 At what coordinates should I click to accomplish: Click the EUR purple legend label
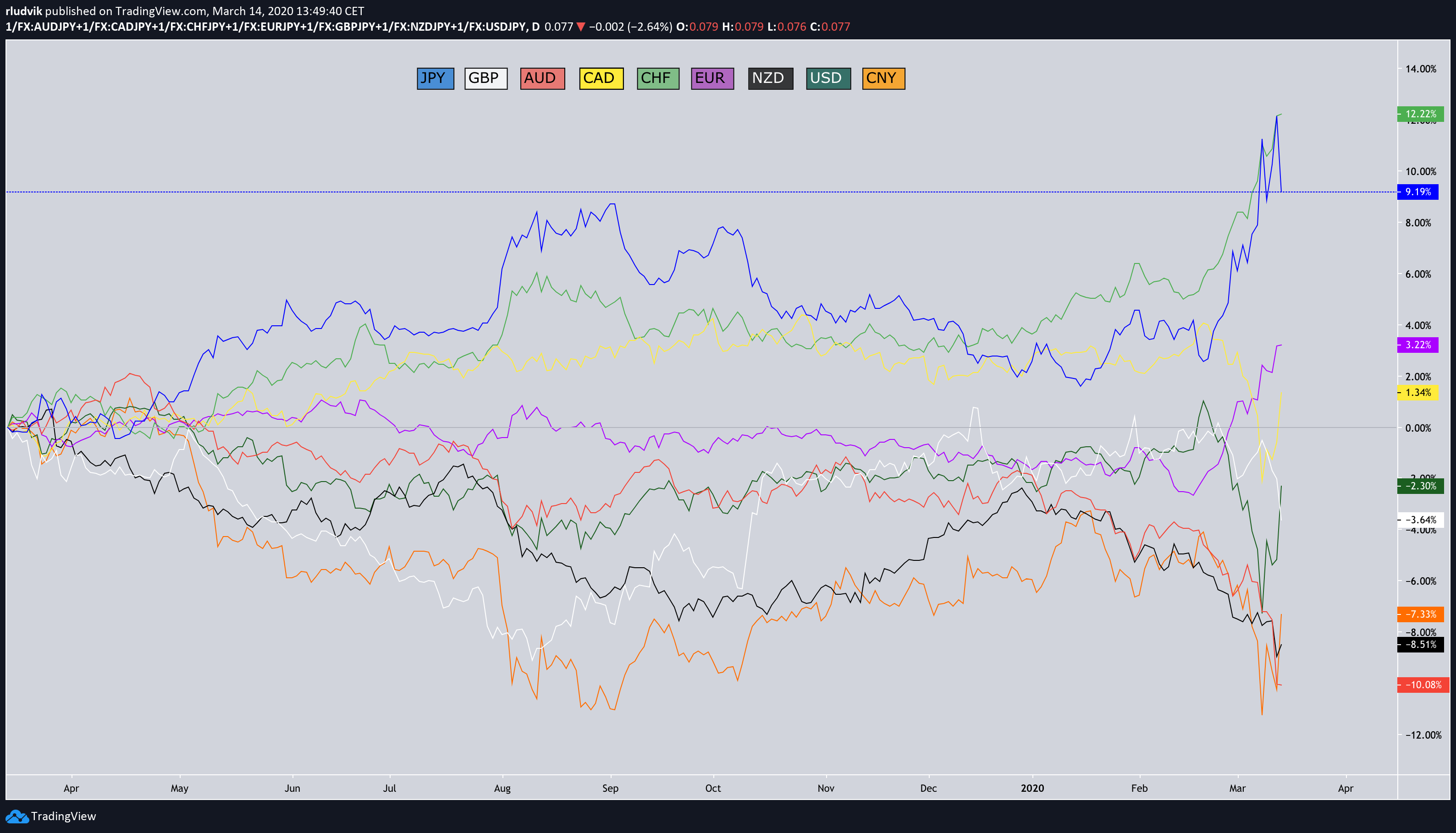[x=712, y=78]
